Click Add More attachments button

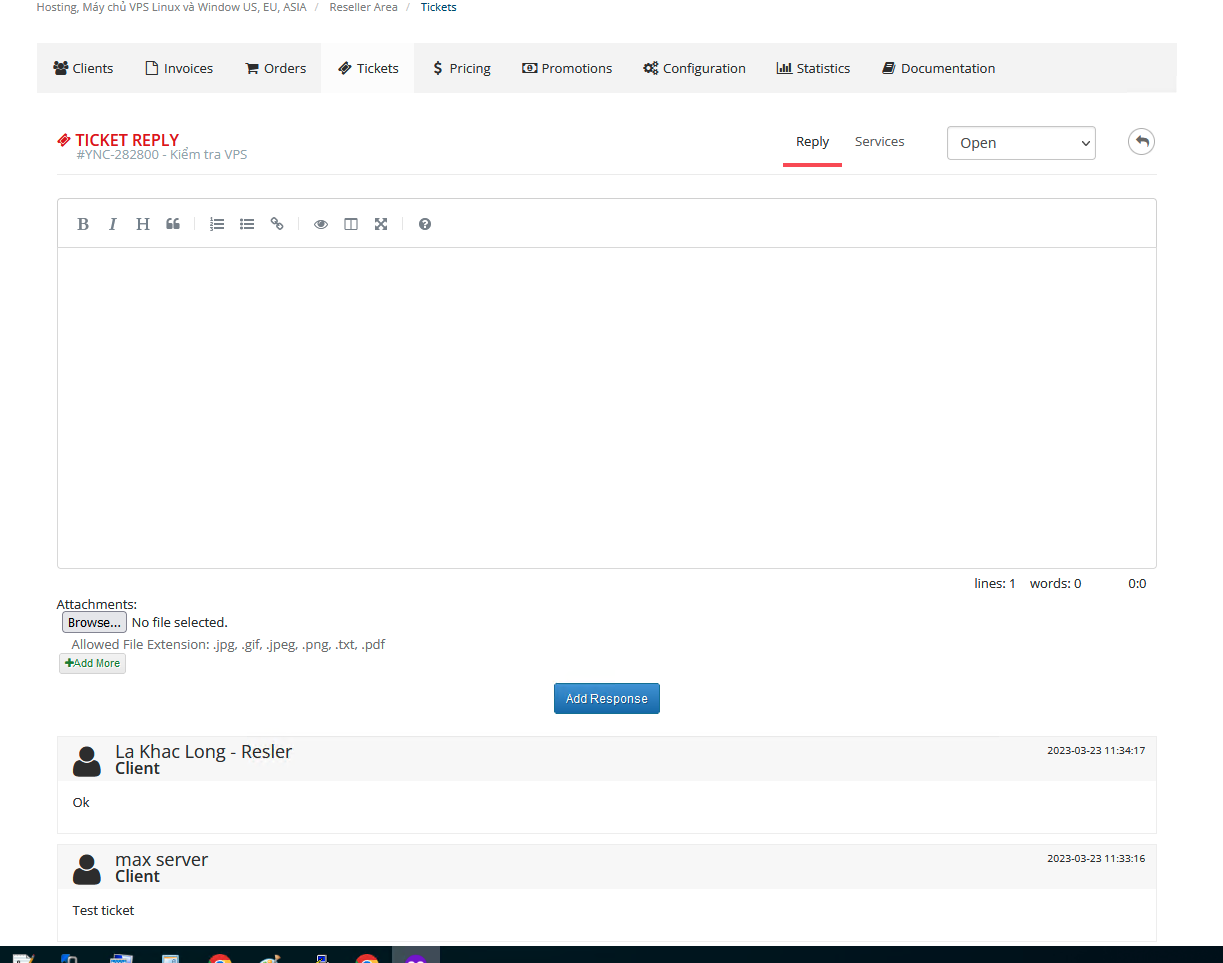coord(92,663)
